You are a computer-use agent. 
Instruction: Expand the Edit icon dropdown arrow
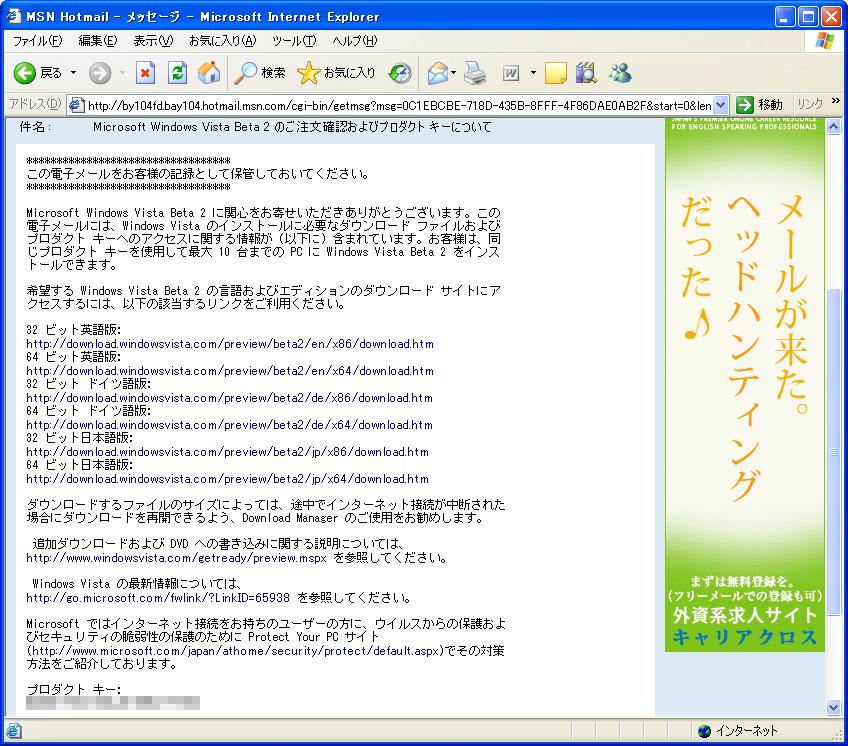pyautogui.click(x=533, y=72)
